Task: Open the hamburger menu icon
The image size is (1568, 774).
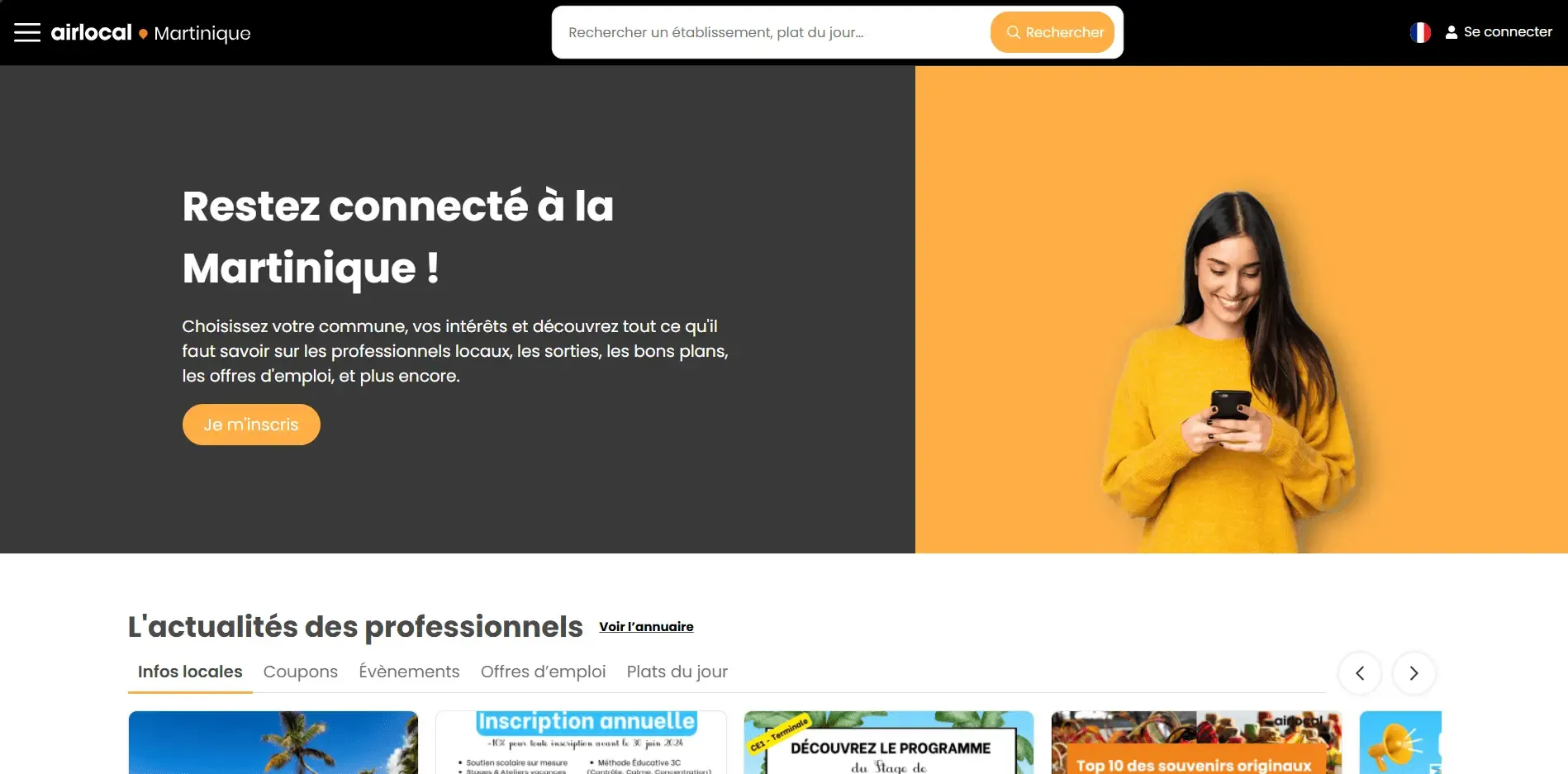Action: click(27, 32)
